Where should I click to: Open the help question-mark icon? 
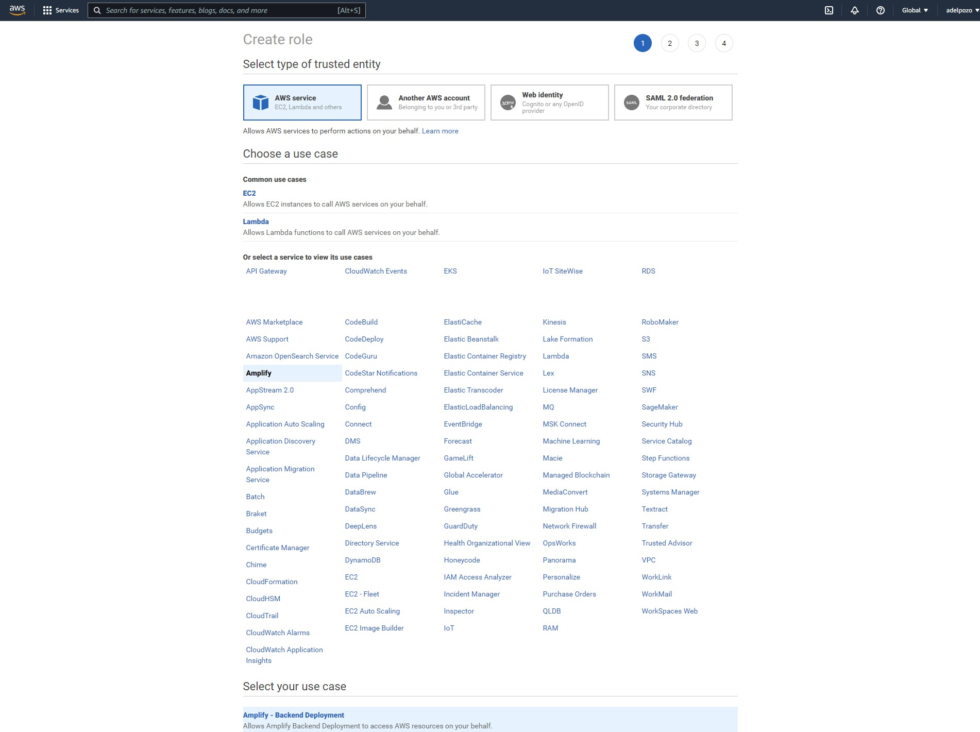(x=880, y=10)
